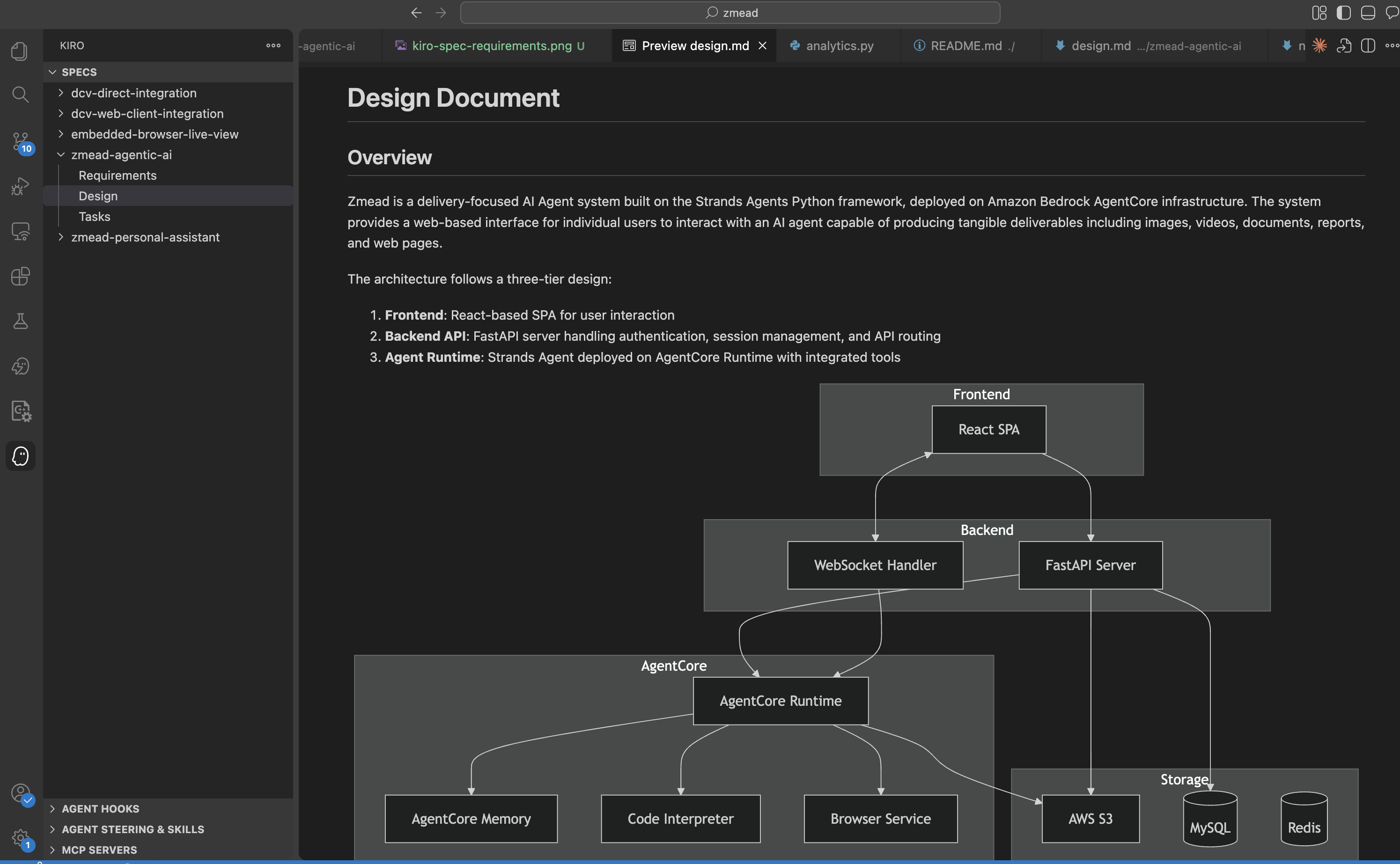
Task: Select the split editor icon
Action: (x=1368, y=46)
